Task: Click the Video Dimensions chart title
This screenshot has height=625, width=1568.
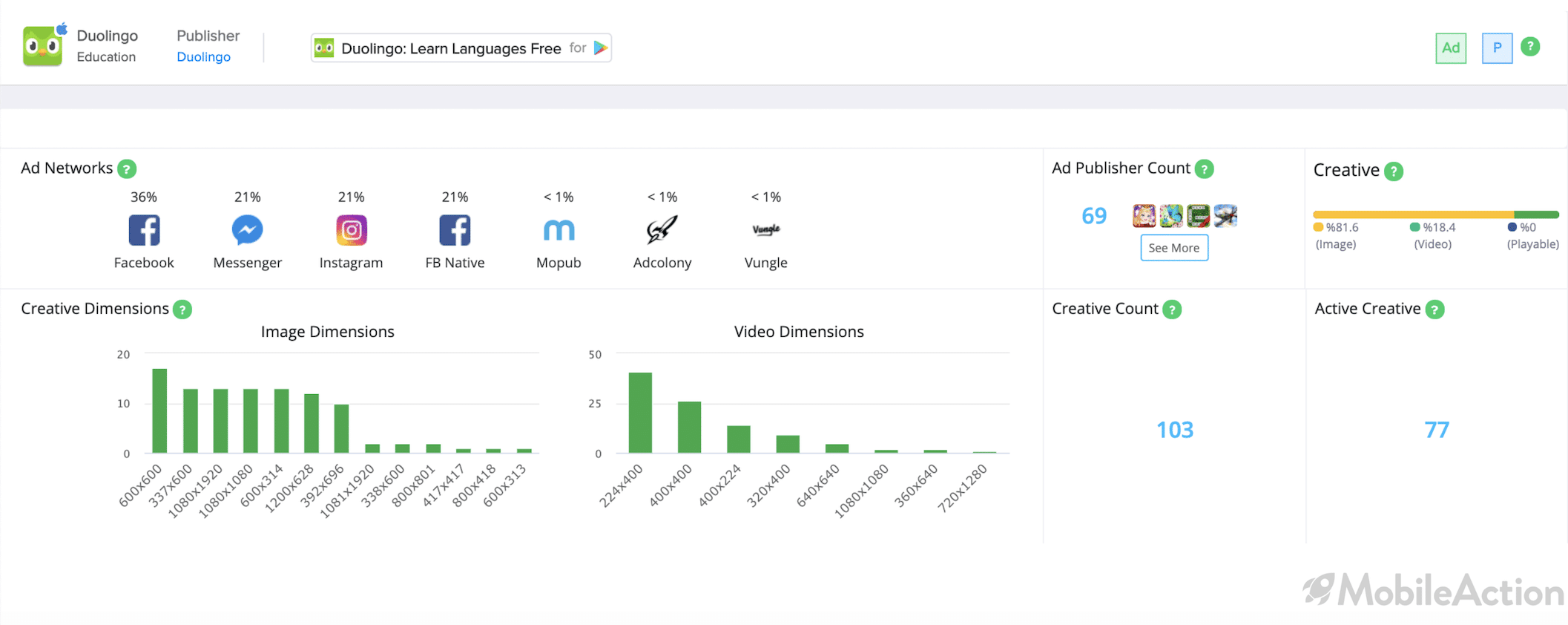Action: click(x=799, y=332)
